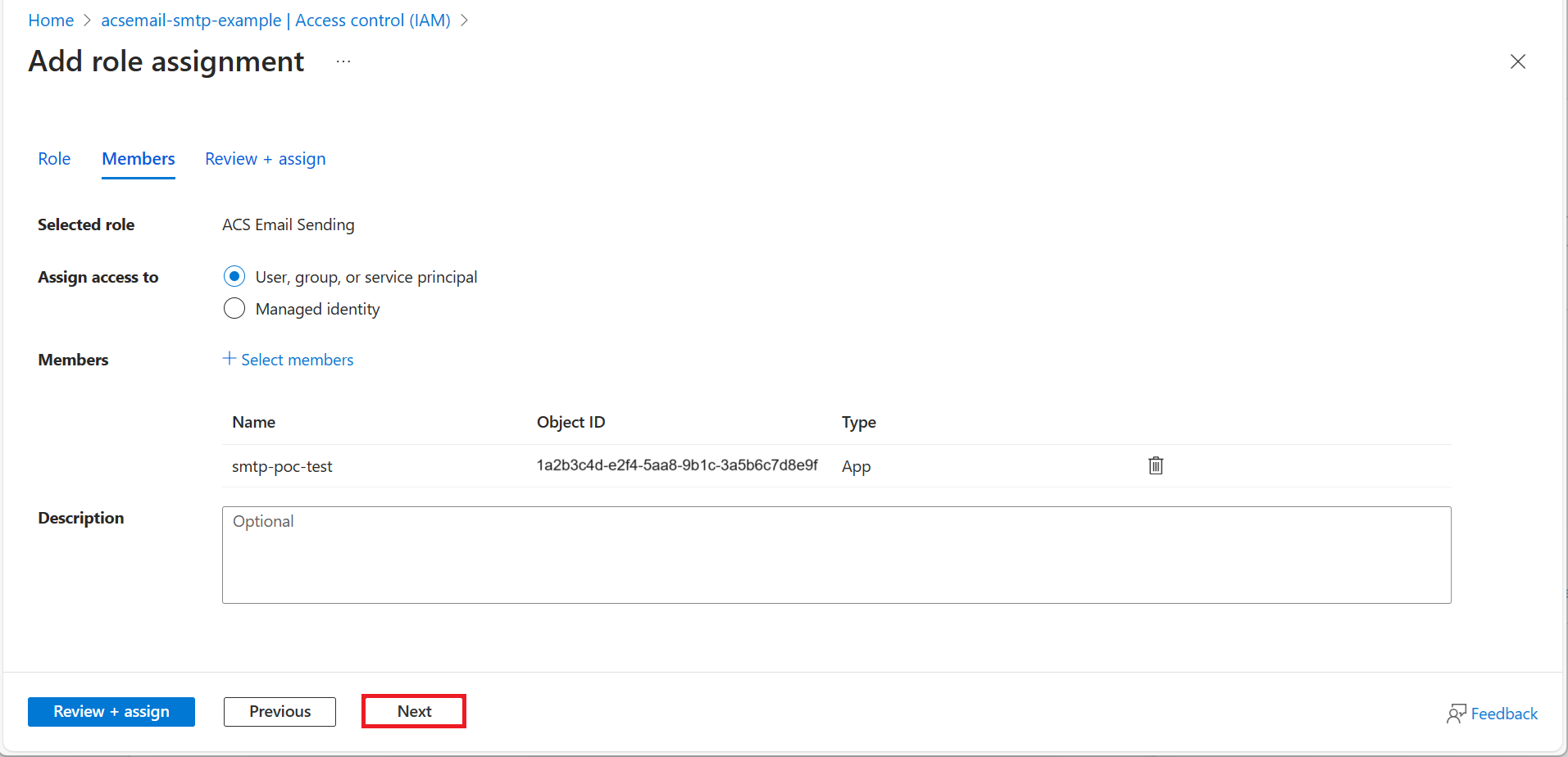The width and height of the screenshot is (1568, 757).
Task: Navigate to Home via breadcrumb link
Action: pos(51,20)
